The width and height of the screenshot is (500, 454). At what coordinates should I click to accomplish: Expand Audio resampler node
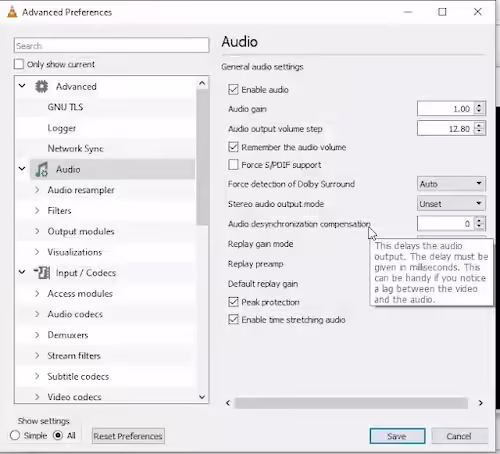[37, 190]
